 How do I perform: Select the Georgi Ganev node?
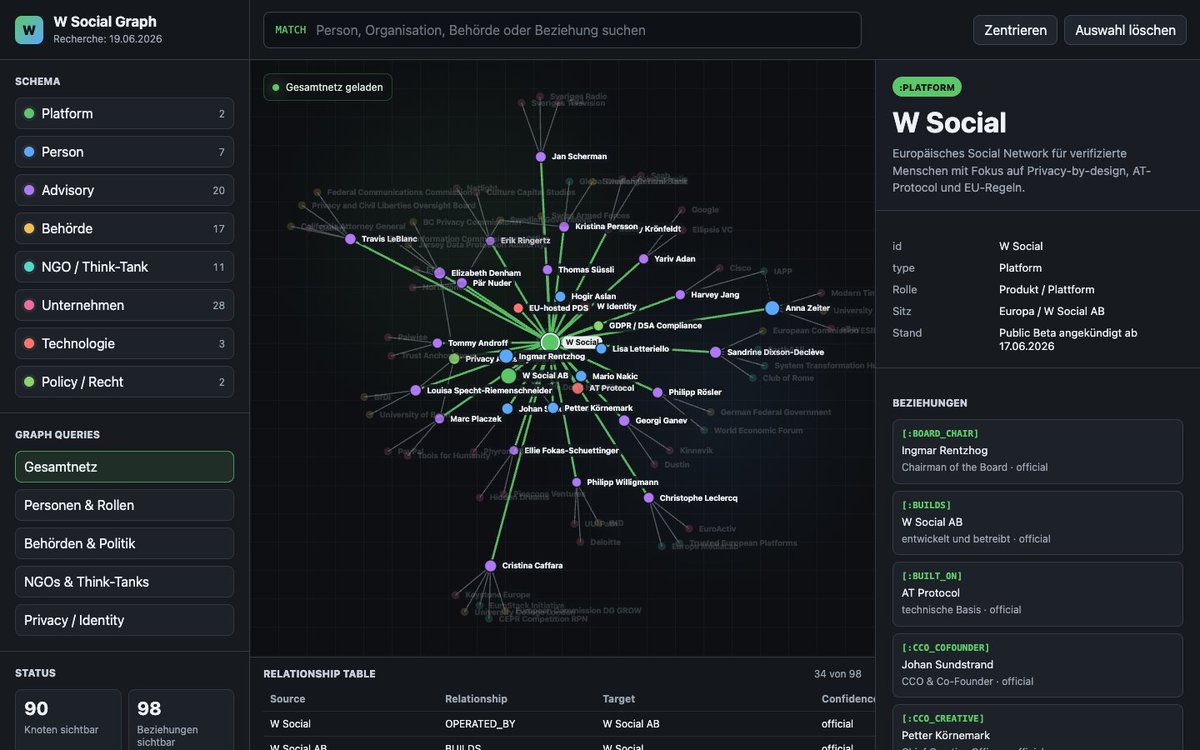point(624,421)
